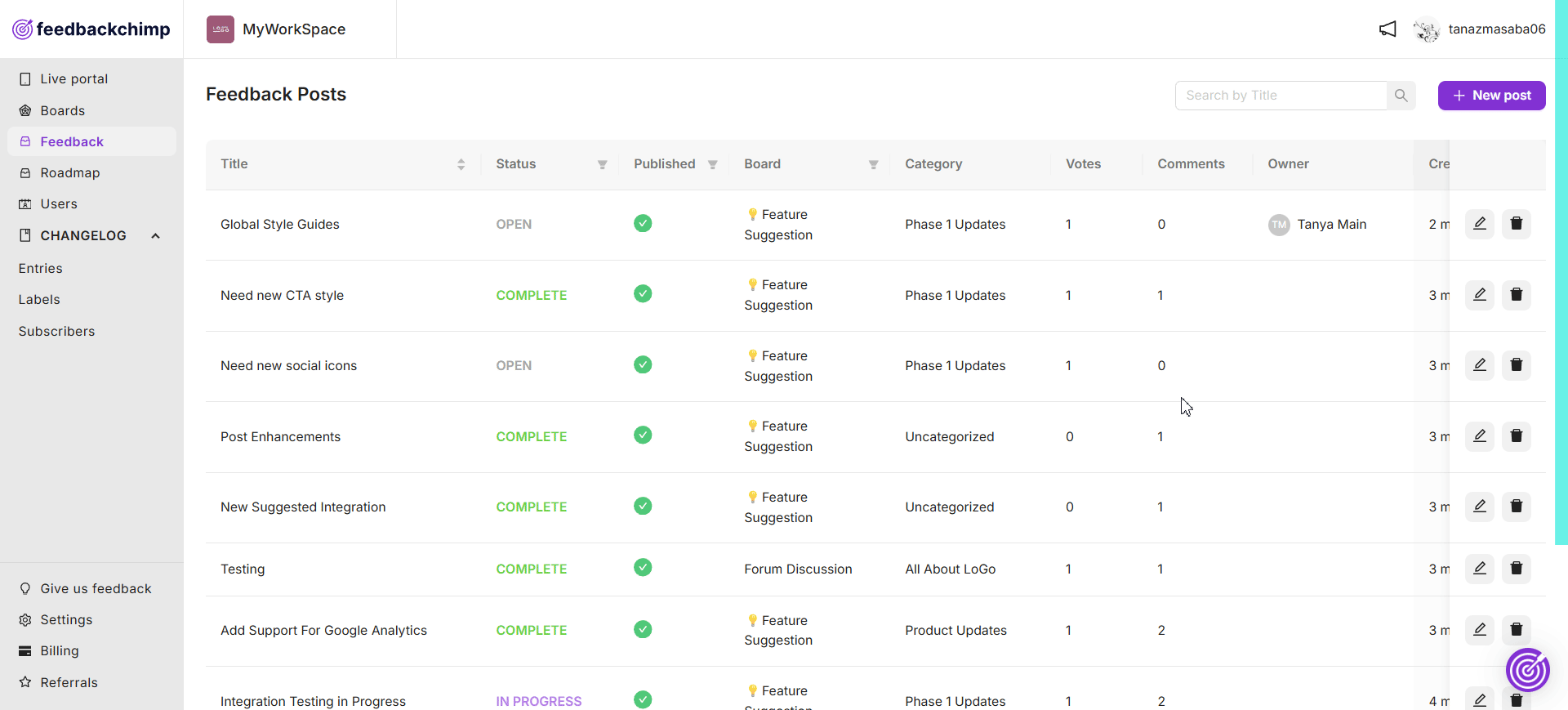Edit the New Suggested Integration post
Screen dimensions: 1568x710
(x=1479, y=507)
